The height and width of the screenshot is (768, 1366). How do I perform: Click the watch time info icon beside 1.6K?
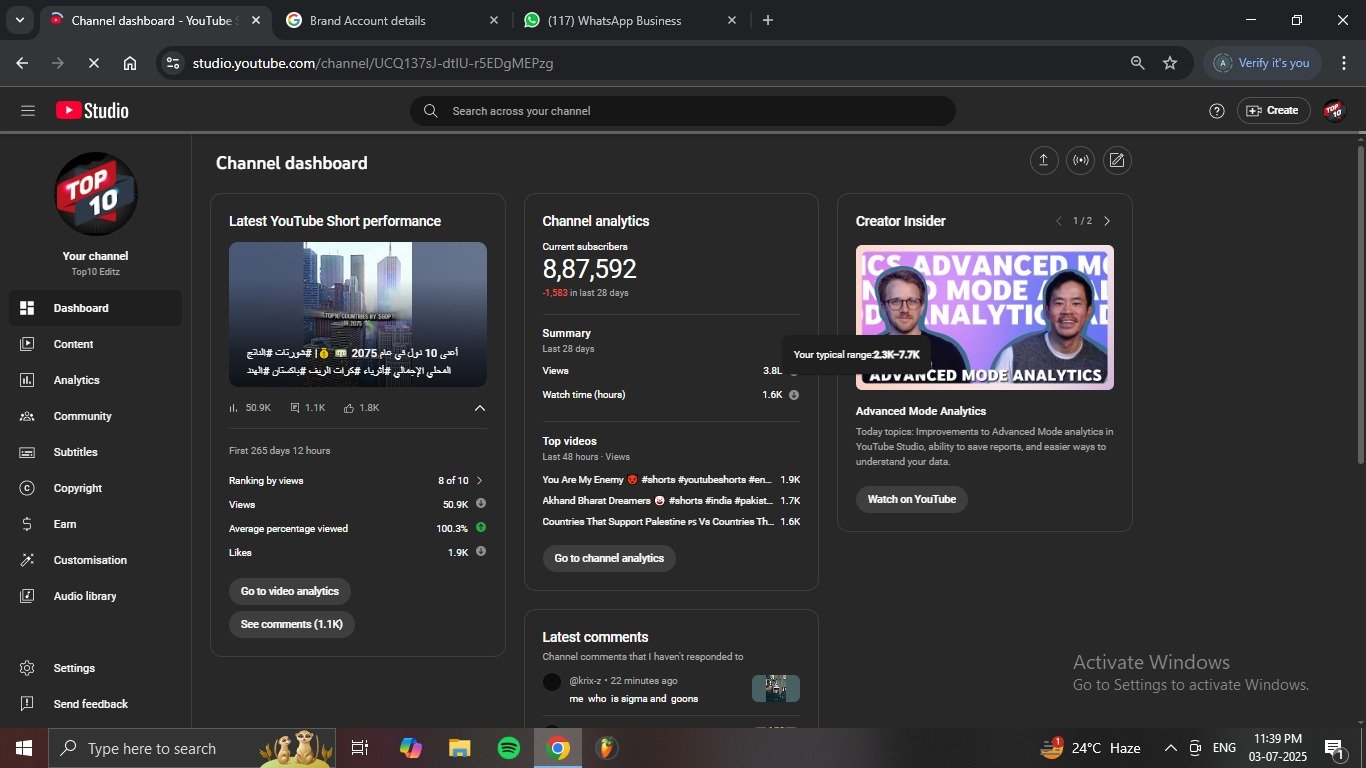(794, 395)
